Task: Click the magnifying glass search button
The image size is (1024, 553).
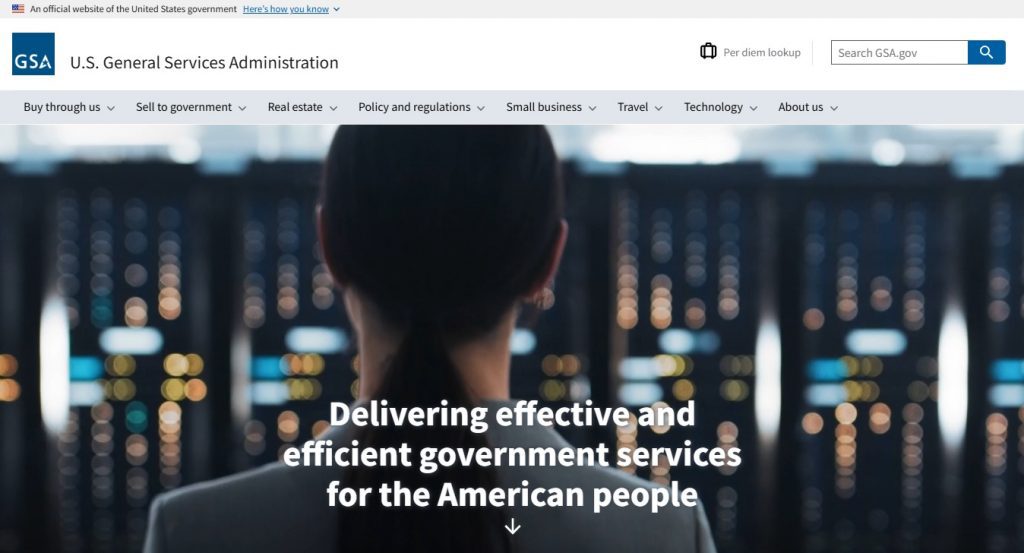Action: coord(986,52)
